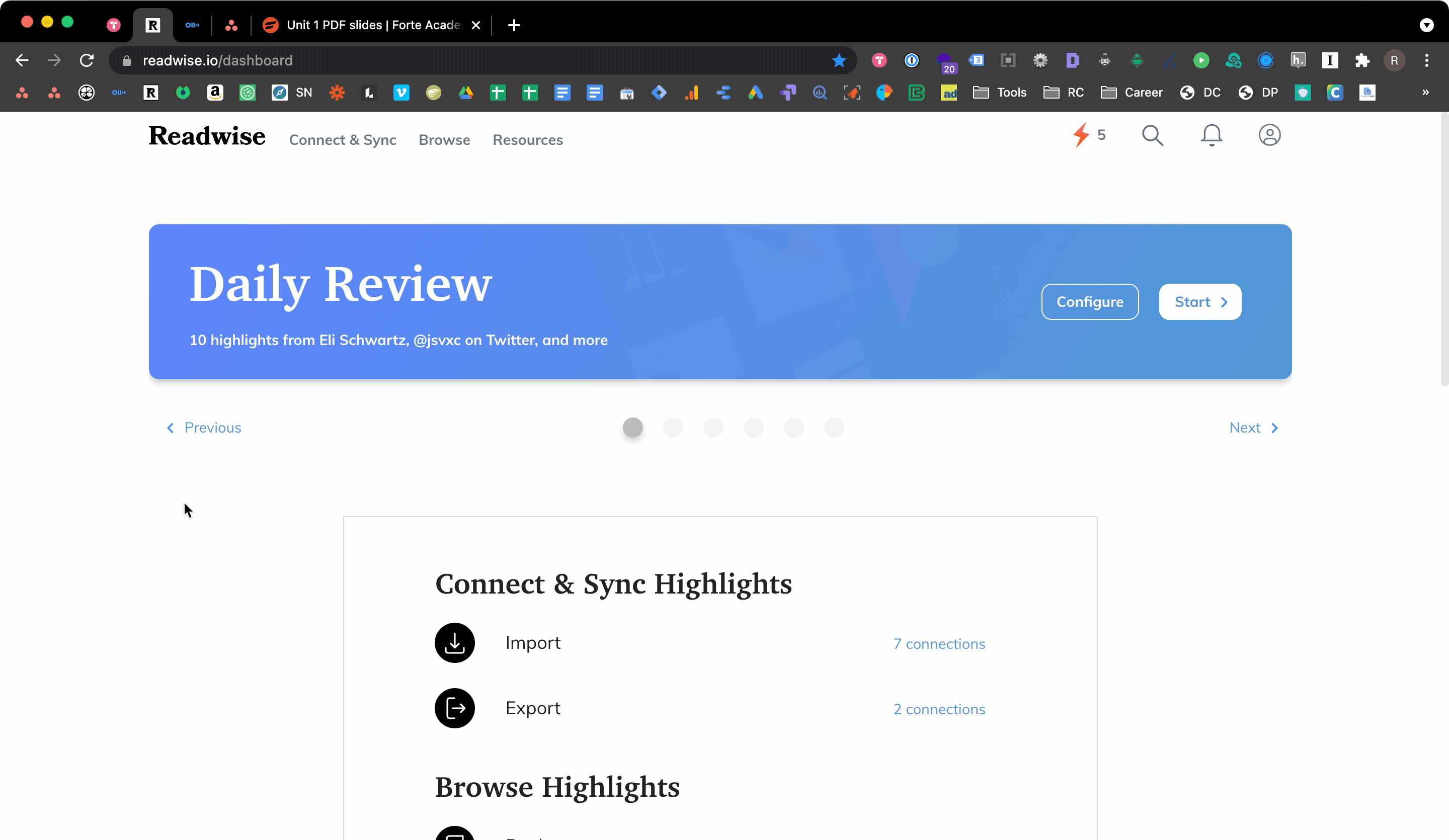Select the fifth carousel dot

(x=793, y=427)
